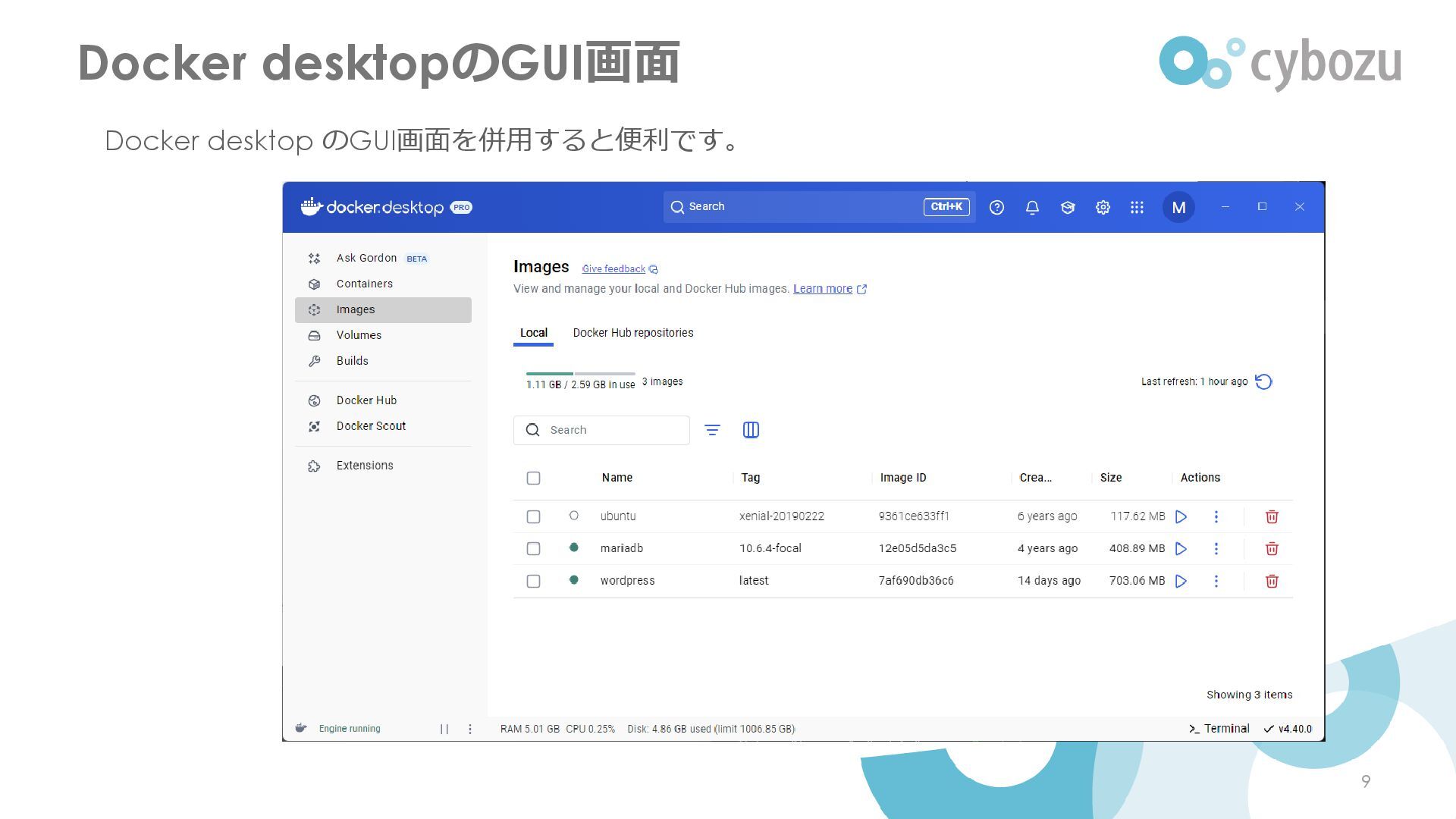The width and height of the screenshot is (1456, 819).
Task: Refresh the images list
Action: coord(1263,381)
